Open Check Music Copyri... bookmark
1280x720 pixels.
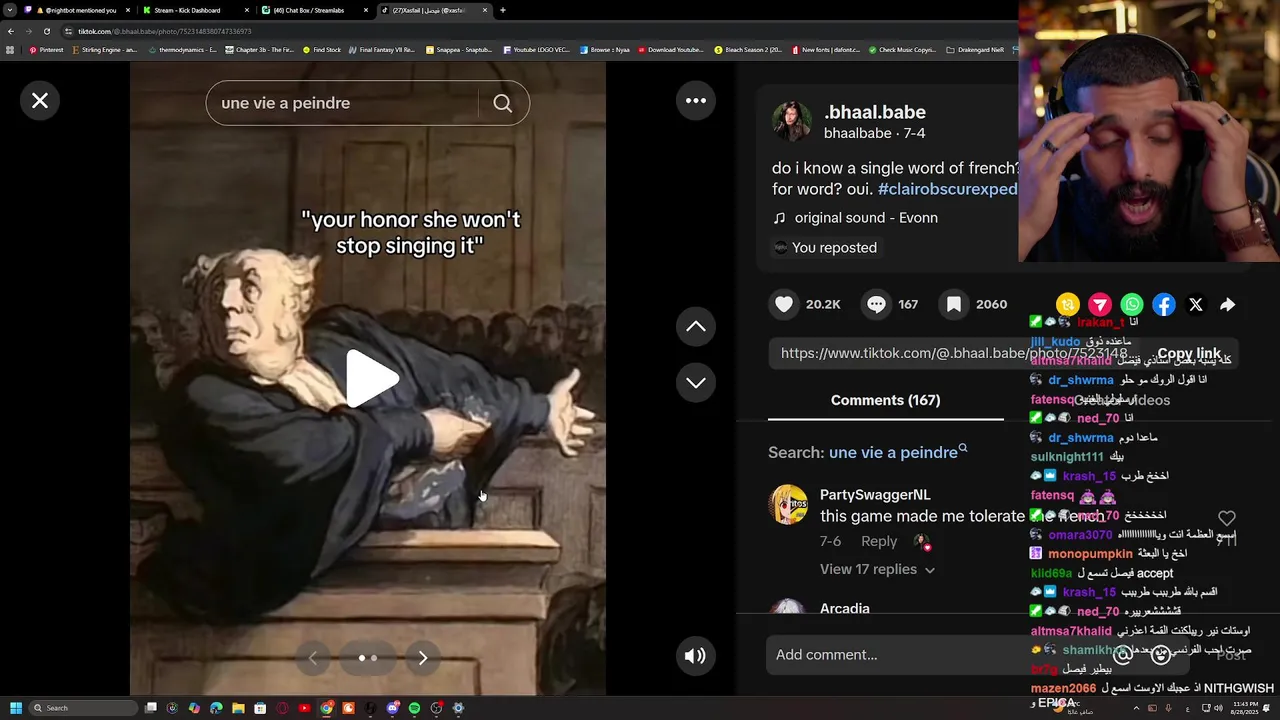point(902,49)
